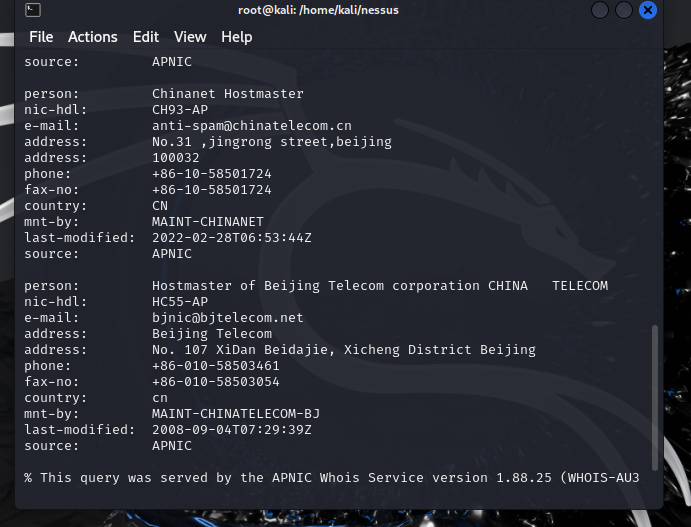Open the Help menu
Image resolution: width=691 pixels, height=527 pixels.
coord(237,37)
